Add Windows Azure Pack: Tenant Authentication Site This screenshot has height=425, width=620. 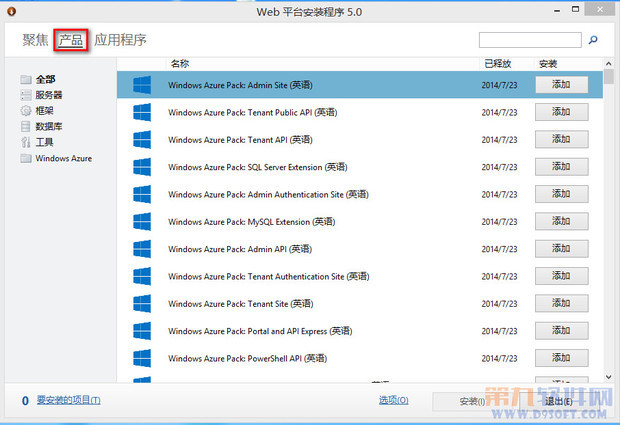561,276
